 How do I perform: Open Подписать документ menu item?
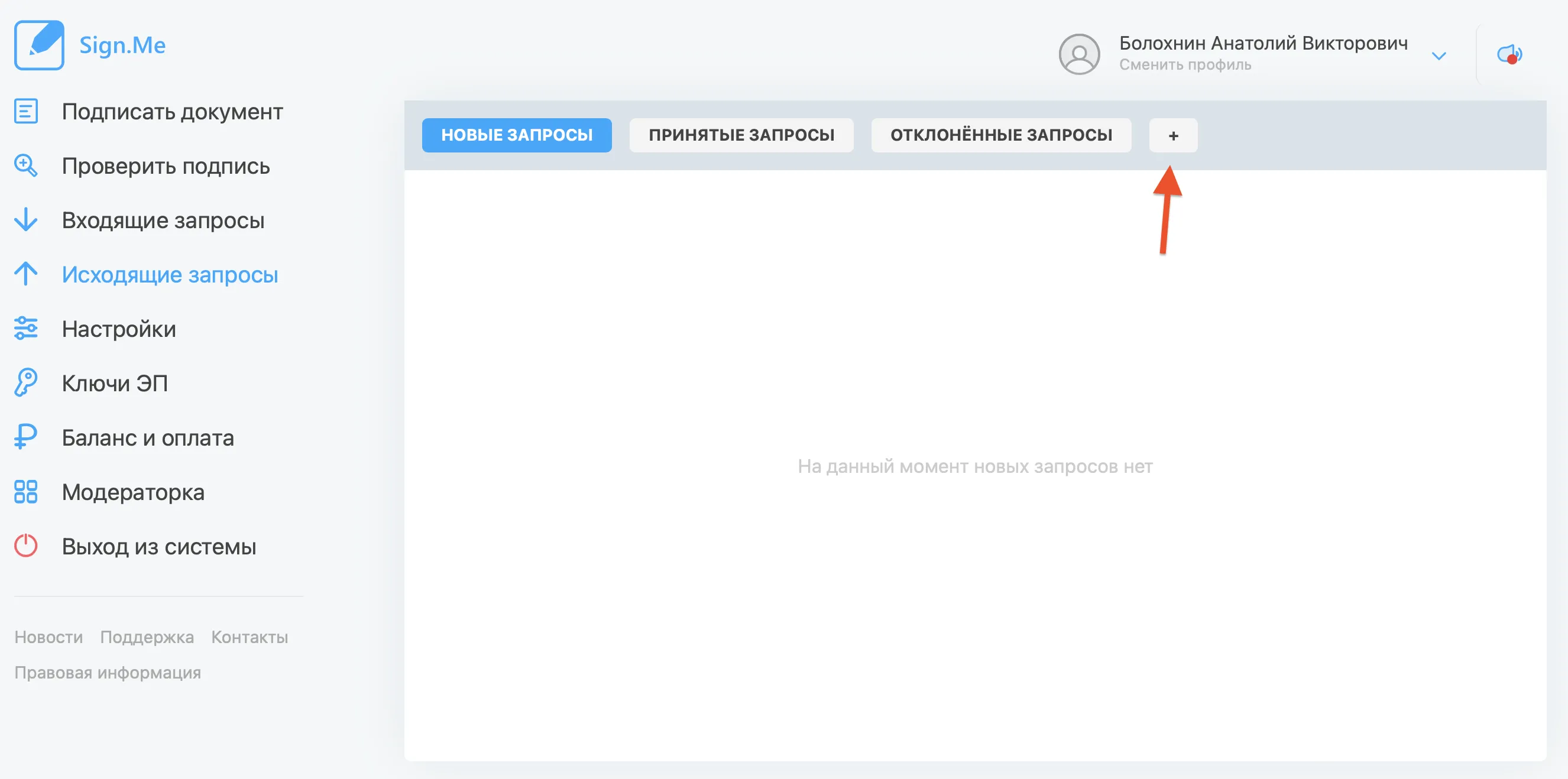tap(172, 112)
